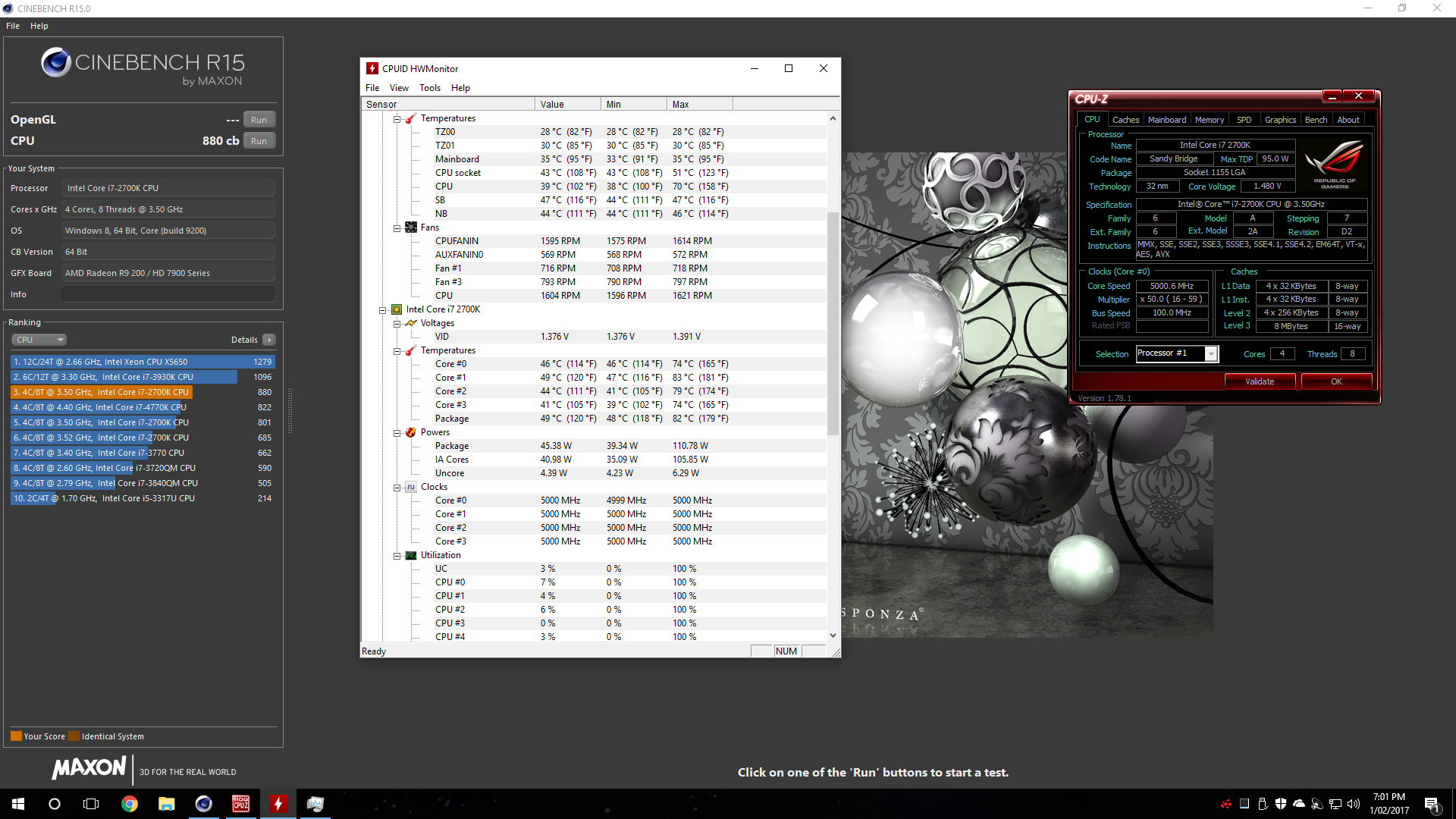1456x819 pixels.
Task: Collapse the Clocks tree node
Action: (x=397, y=488)
